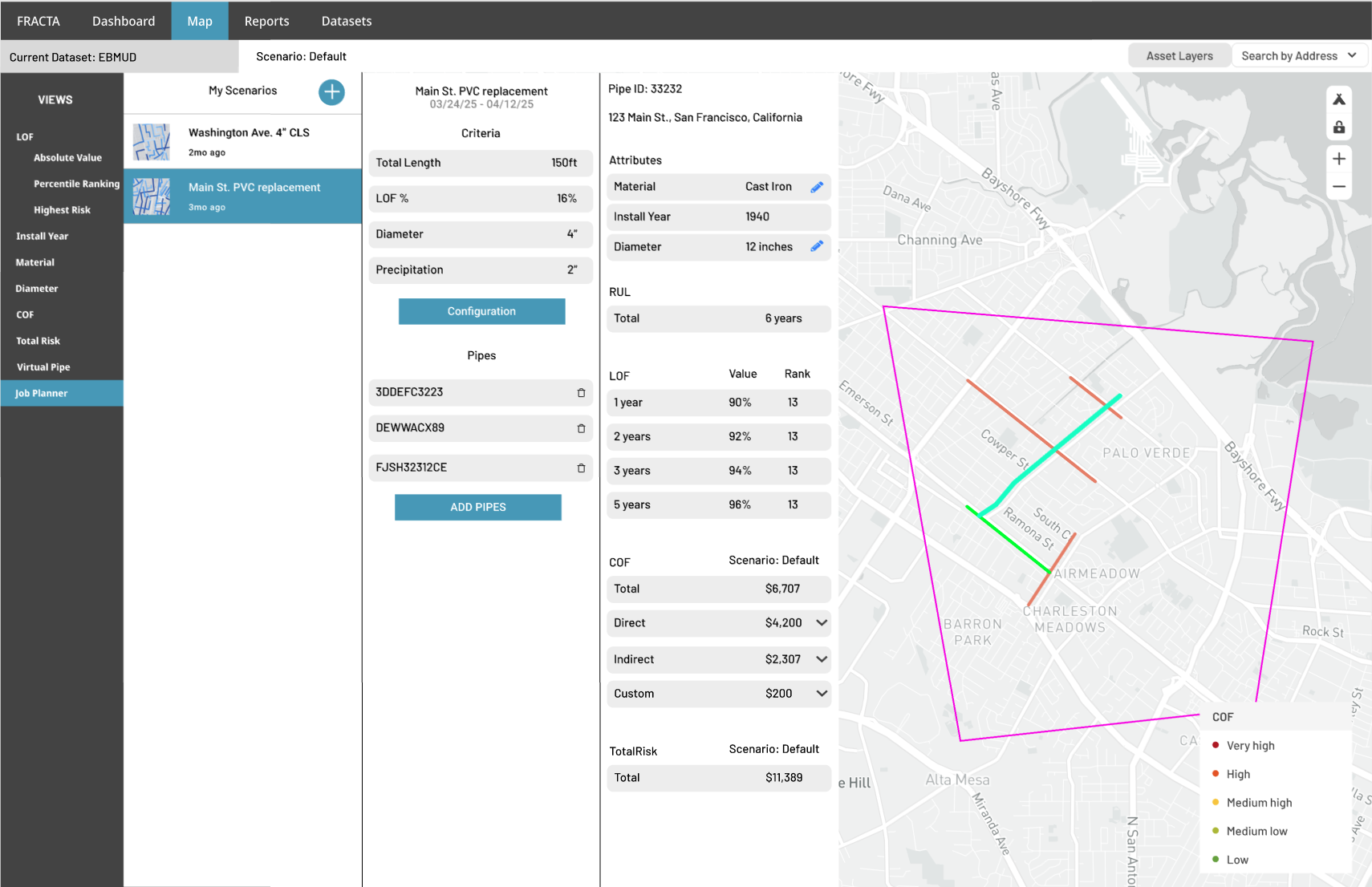Click the LOF 1 year row
1372x887 pixels.
click(719, 403)
